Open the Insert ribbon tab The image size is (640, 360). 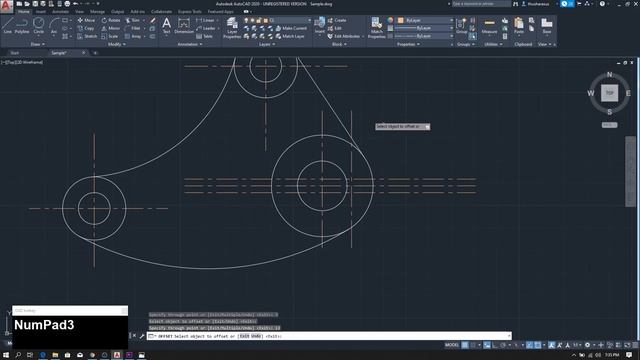pos(41,12)
